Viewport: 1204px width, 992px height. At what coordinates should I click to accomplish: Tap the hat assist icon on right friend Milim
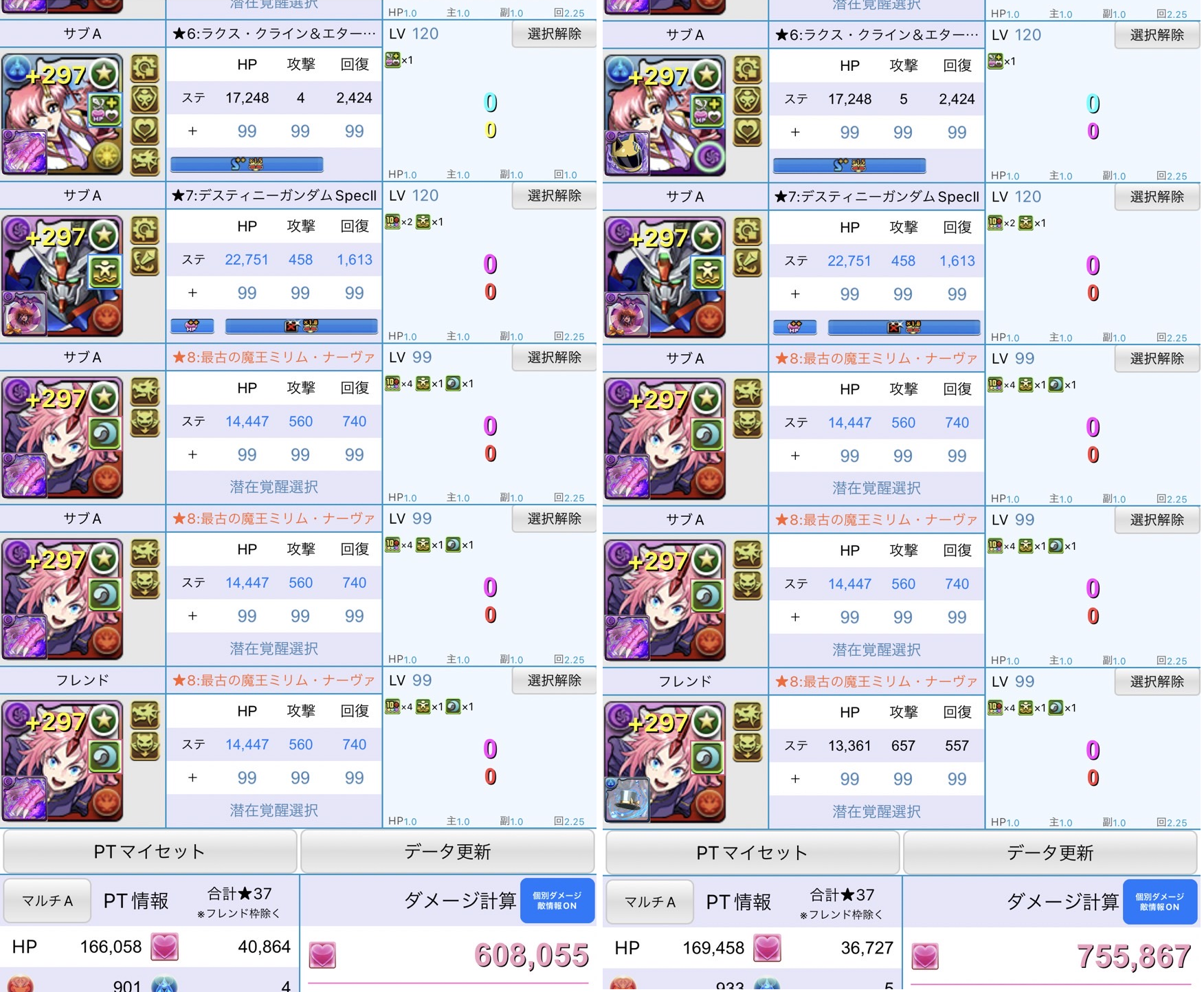coord(627,800)
